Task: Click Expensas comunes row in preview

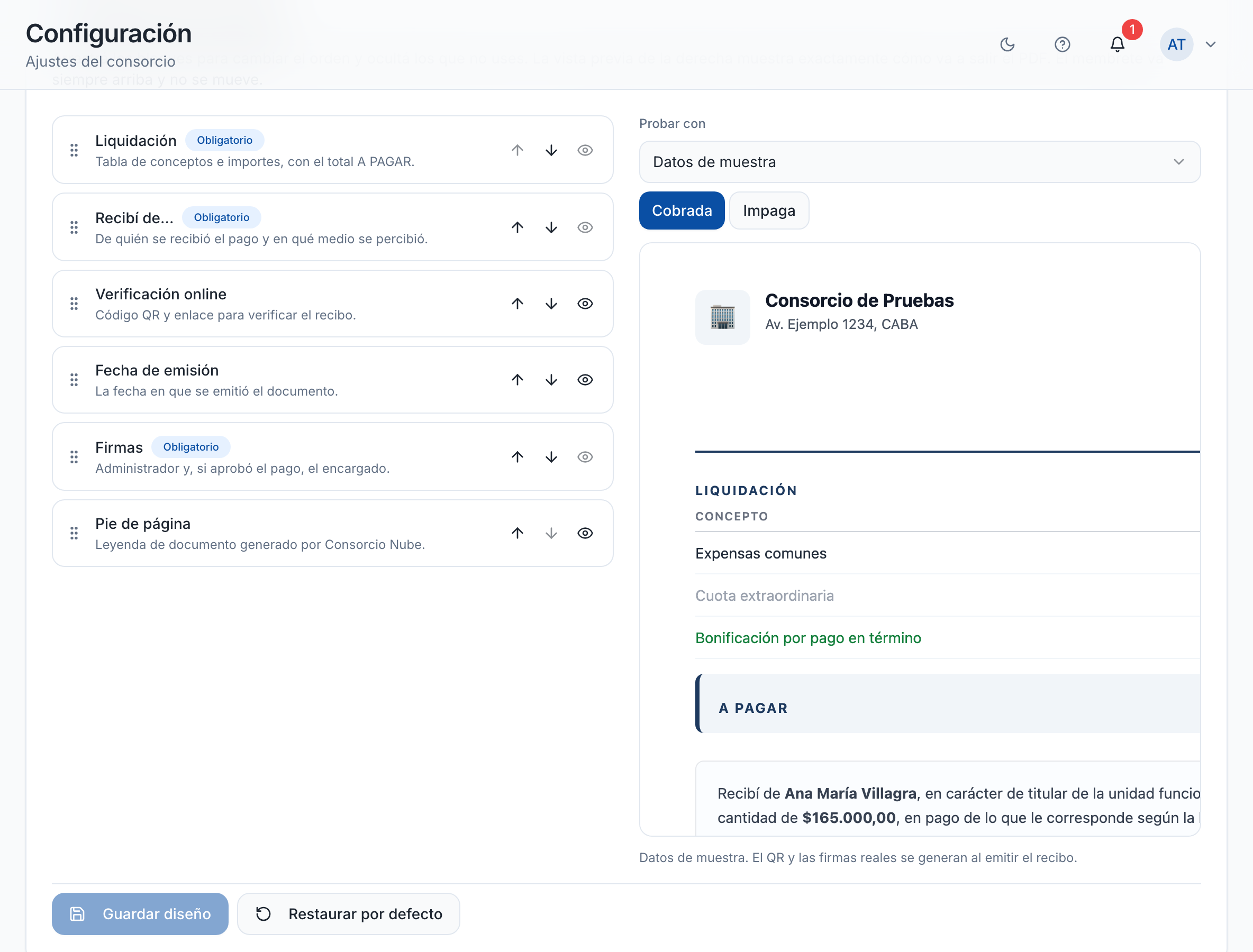Action: click(x=947, y=554)
